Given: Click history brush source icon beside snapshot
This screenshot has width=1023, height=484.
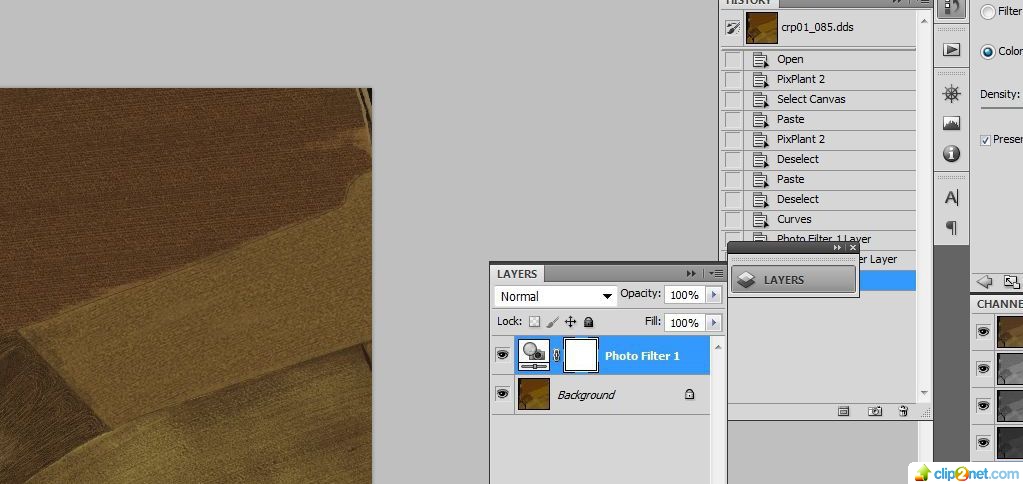Looking at the screenshot, I should (x=733, y=28).
